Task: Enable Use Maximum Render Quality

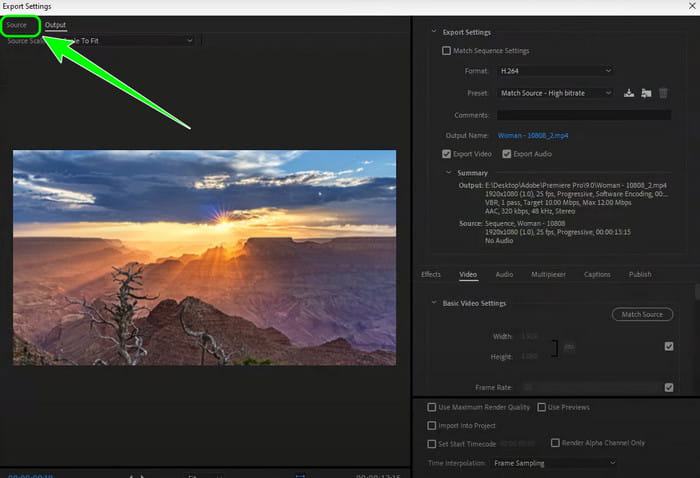Action: coord(431,408)
